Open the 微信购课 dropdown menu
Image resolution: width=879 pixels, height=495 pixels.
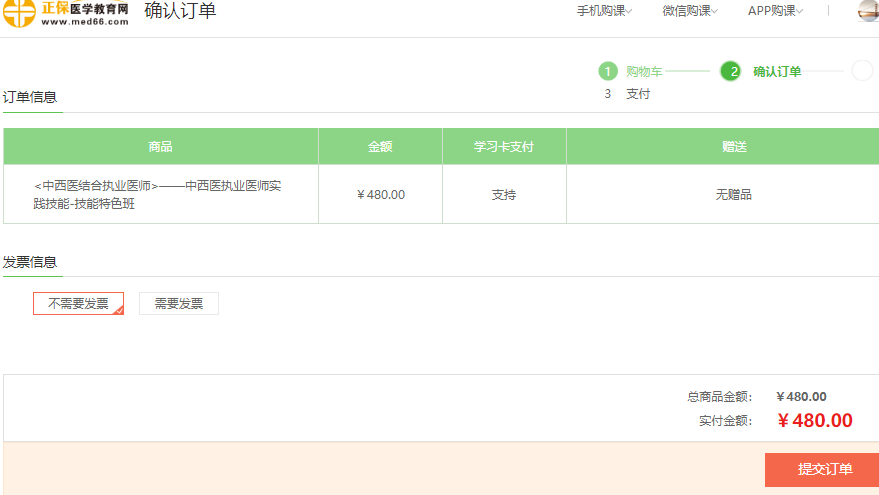pyautogui.click(x=690, y=11)
